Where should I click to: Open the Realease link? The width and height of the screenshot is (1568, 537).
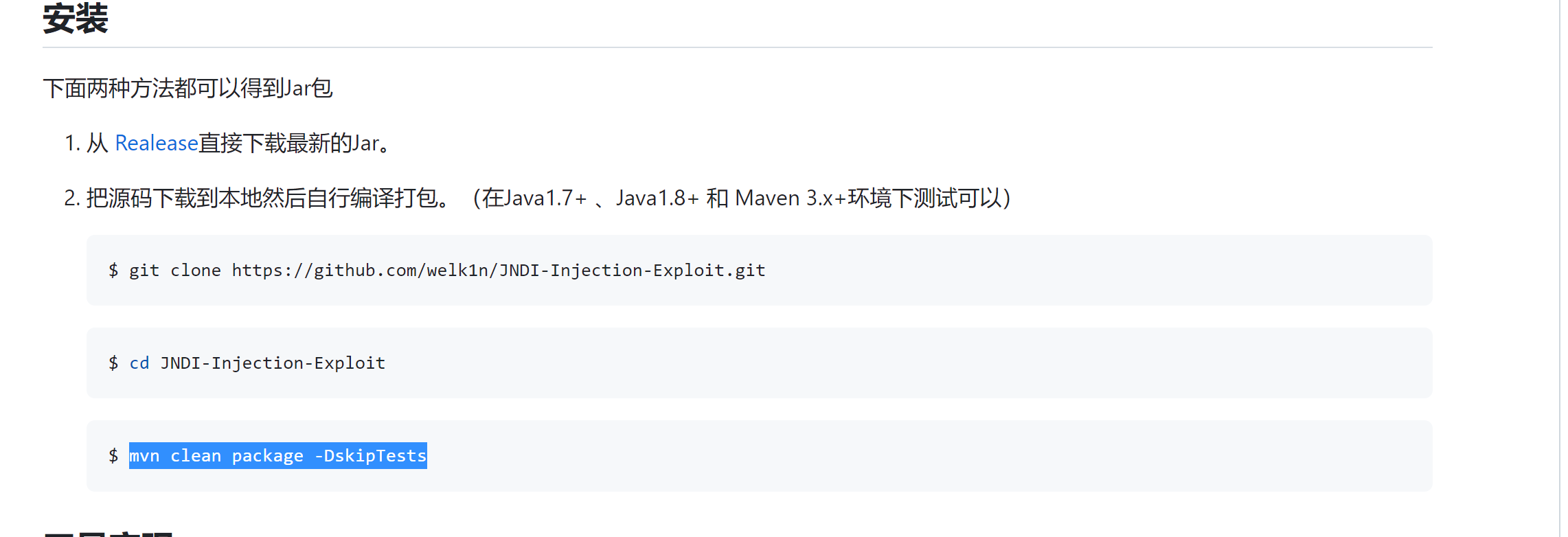[x=156, y=143]
